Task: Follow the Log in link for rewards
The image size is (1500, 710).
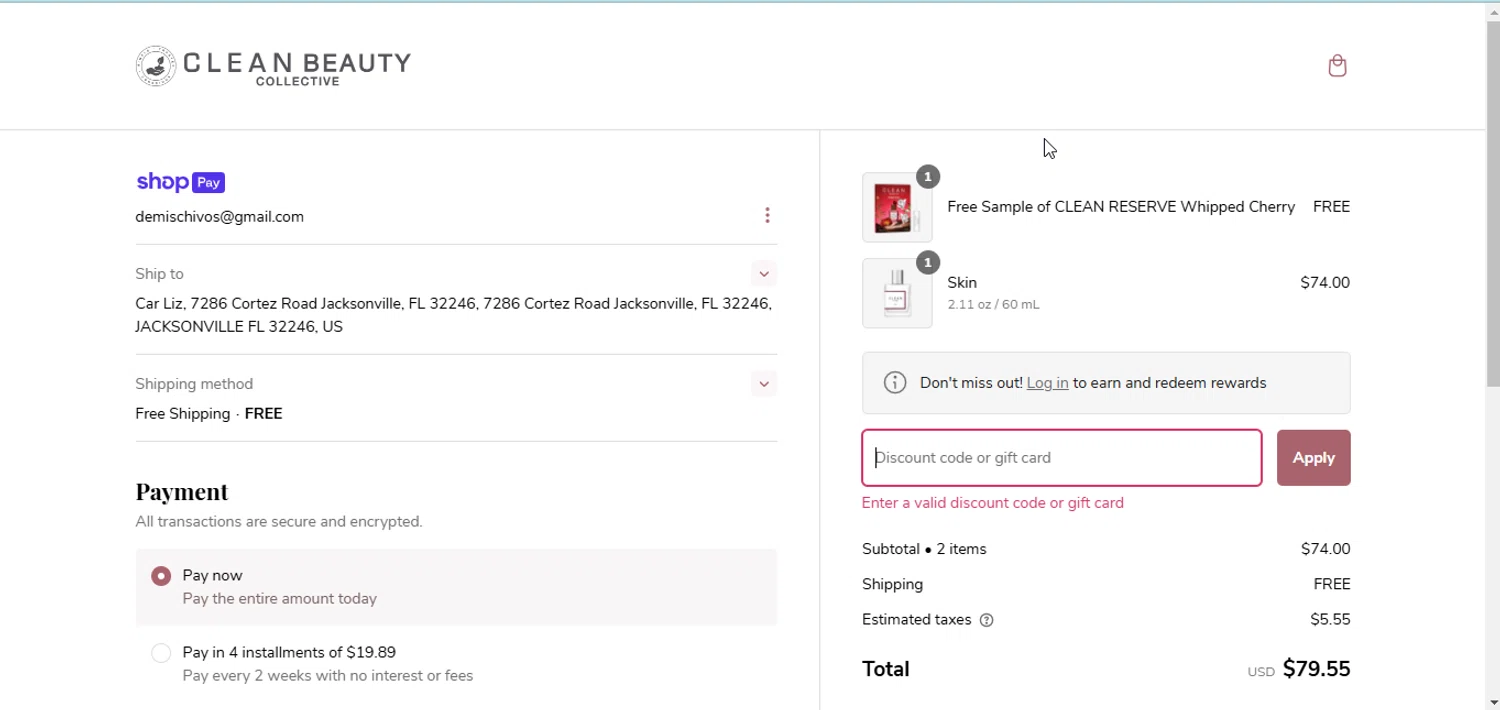Action: tap(1047, 383)
